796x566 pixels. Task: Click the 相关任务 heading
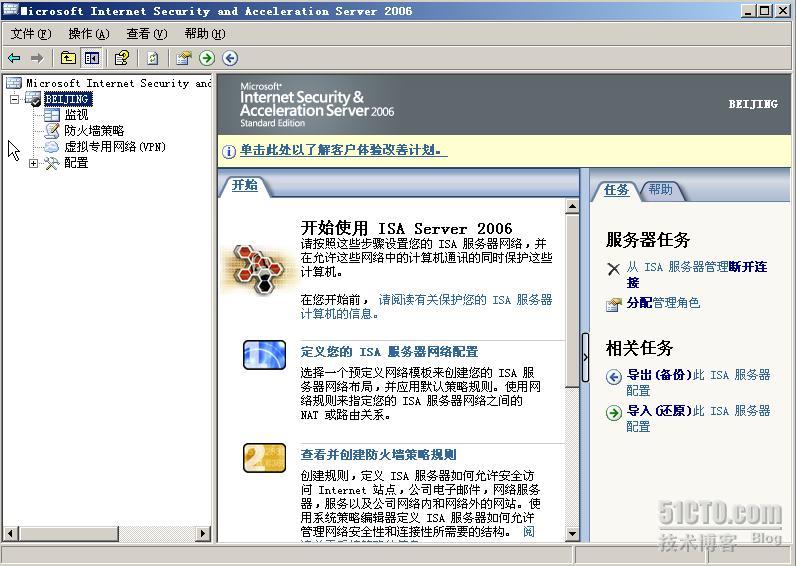(x=639, y=348)
